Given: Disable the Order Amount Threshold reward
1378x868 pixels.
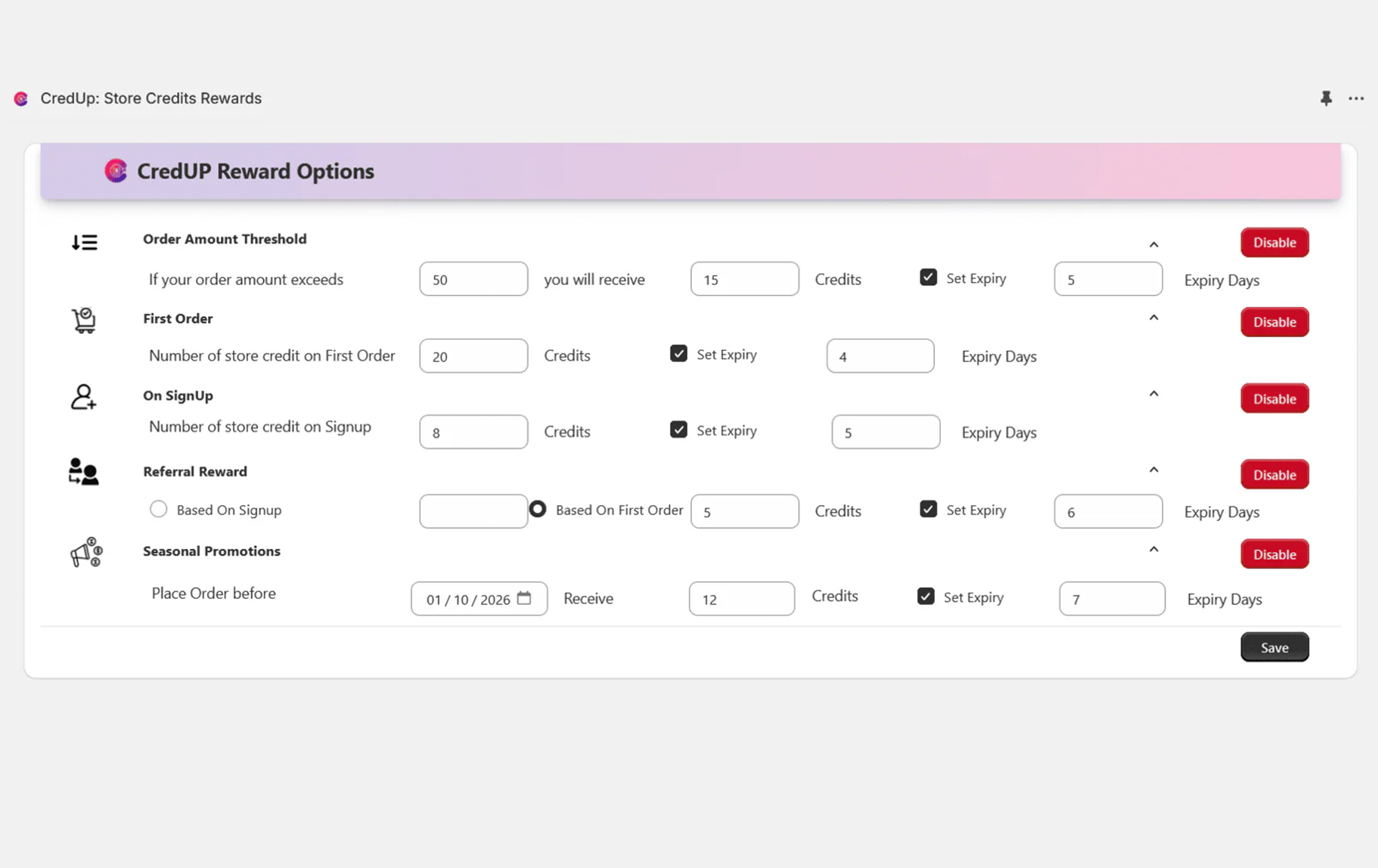Looking at the screenshot, I should (x=1274, y=243).
